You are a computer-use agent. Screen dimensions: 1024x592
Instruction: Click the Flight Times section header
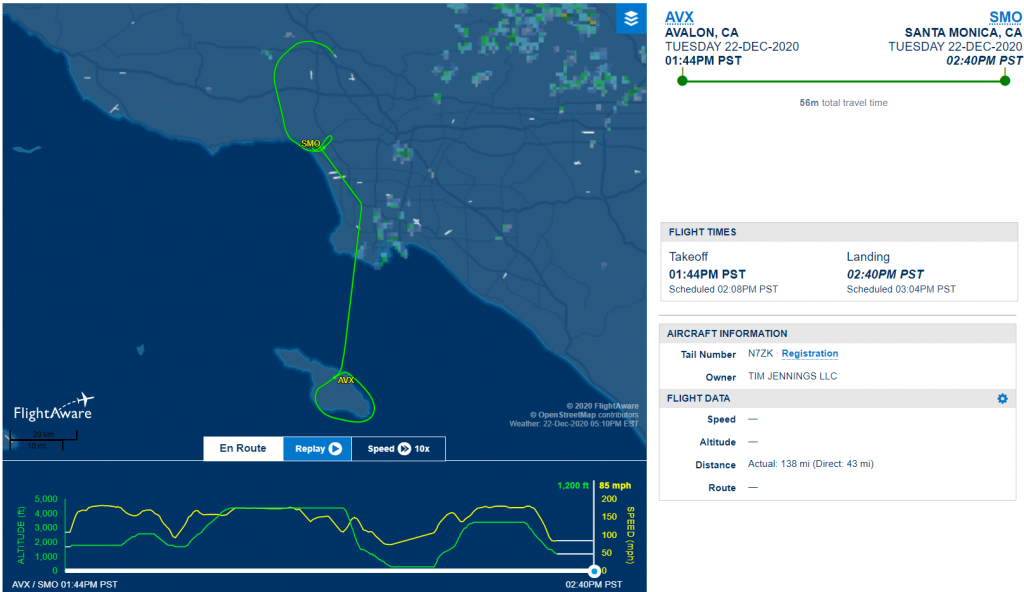click(x=702, y=232)
